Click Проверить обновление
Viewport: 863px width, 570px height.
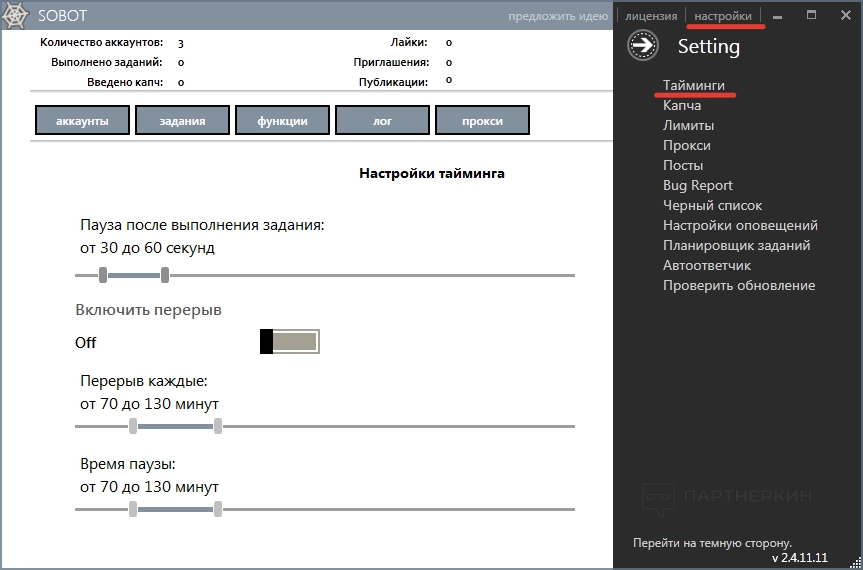click(x=739, y=285)
